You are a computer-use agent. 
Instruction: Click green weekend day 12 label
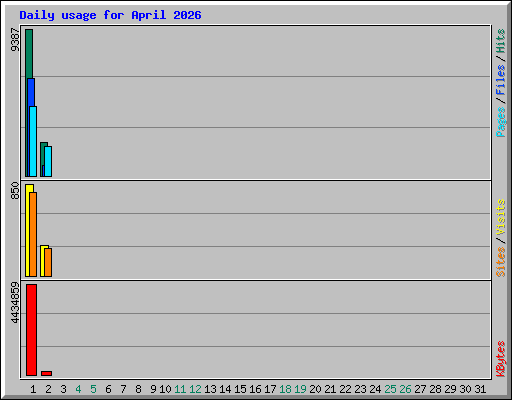[x=195, y=389]
